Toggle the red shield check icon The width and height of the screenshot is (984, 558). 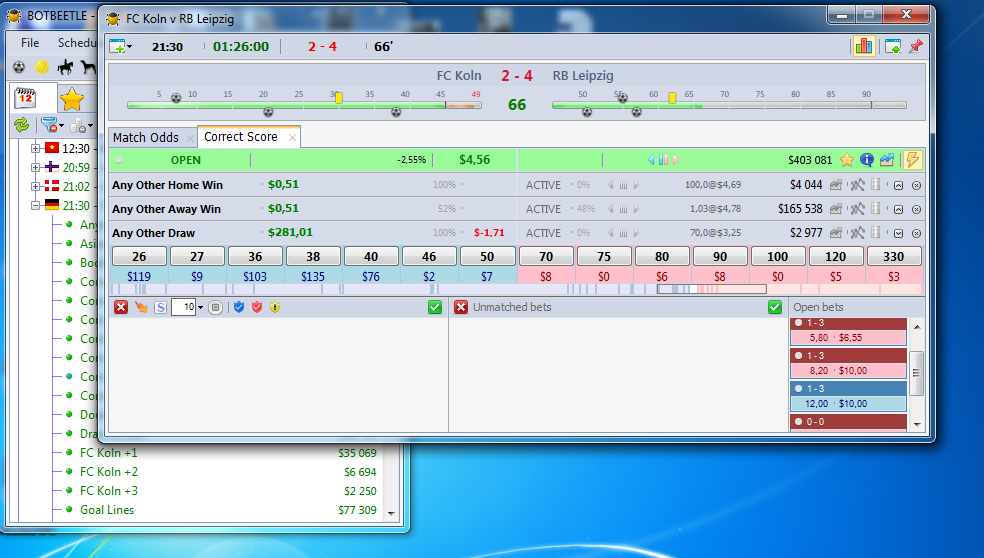click(257, 307)
